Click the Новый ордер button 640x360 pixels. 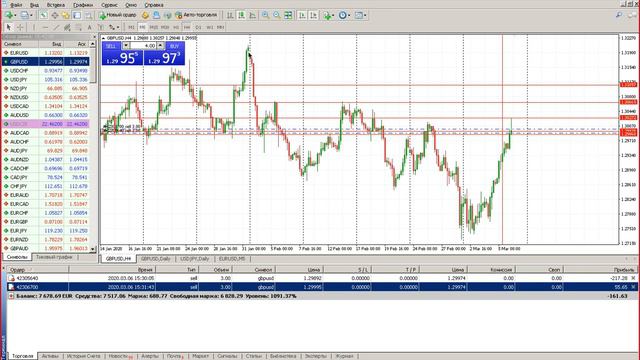pos(118,16)
